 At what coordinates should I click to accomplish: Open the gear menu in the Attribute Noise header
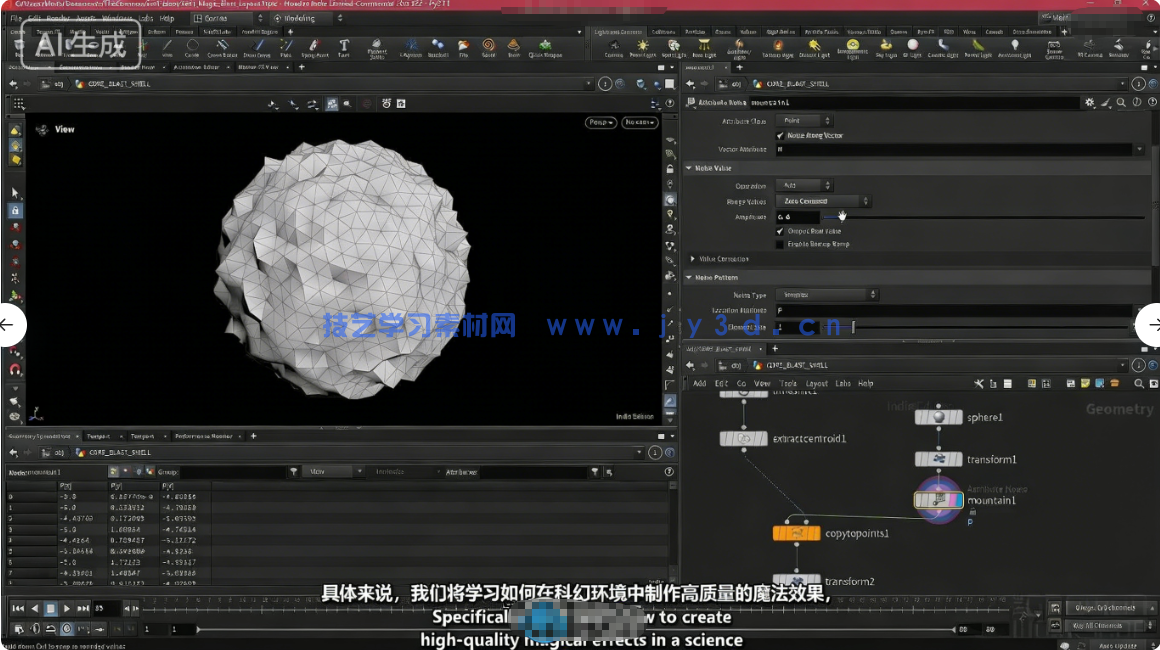(x=1090, y=102)
